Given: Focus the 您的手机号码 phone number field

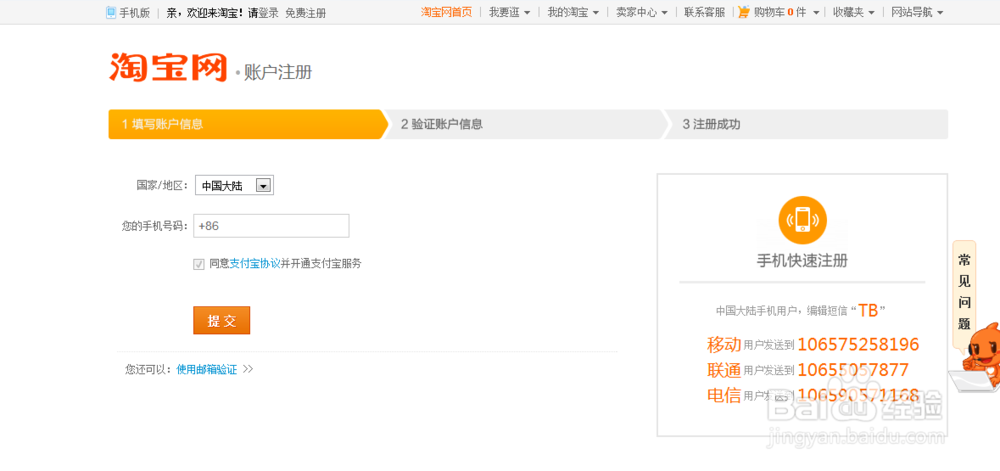Looking at the screenshot, I should point(271,226).
